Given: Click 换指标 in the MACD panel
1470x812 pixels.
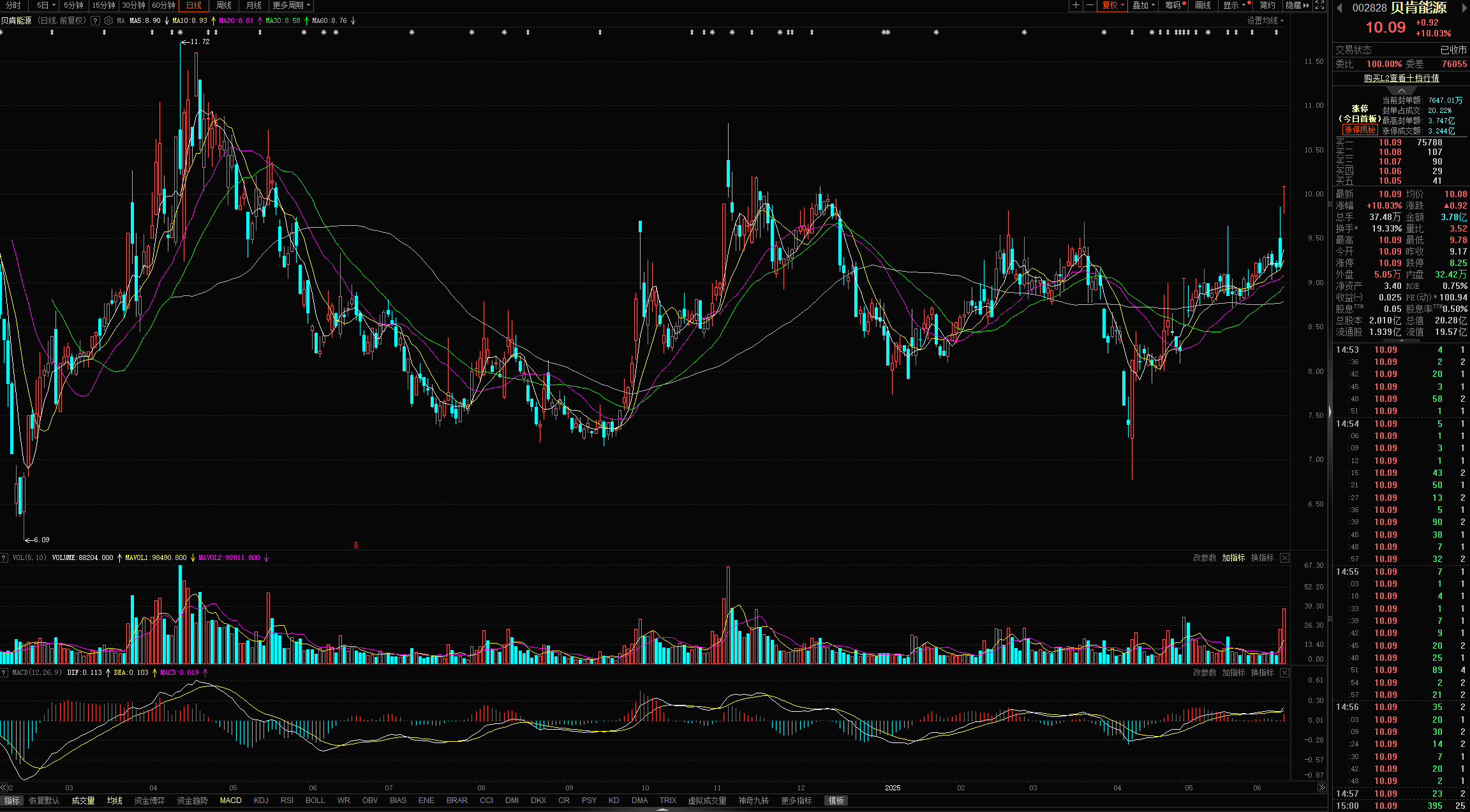Looking at the screenshot, I should click(x=1262, y=672).
